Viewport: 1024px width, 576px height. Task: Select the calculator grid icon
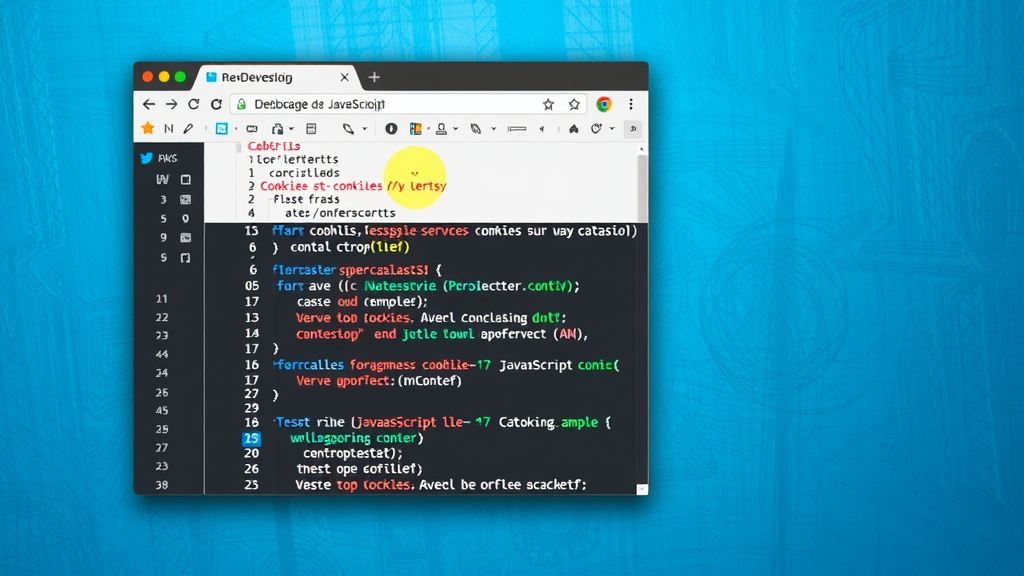point(312,128)
